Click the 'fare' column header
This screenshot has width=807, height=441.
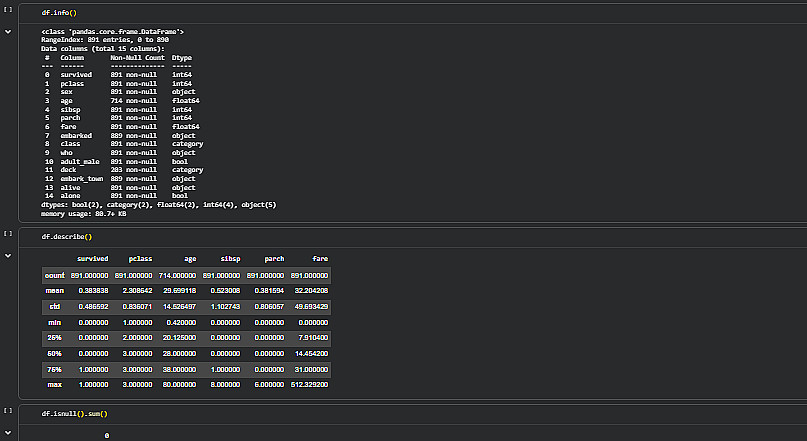click(320, 259)
